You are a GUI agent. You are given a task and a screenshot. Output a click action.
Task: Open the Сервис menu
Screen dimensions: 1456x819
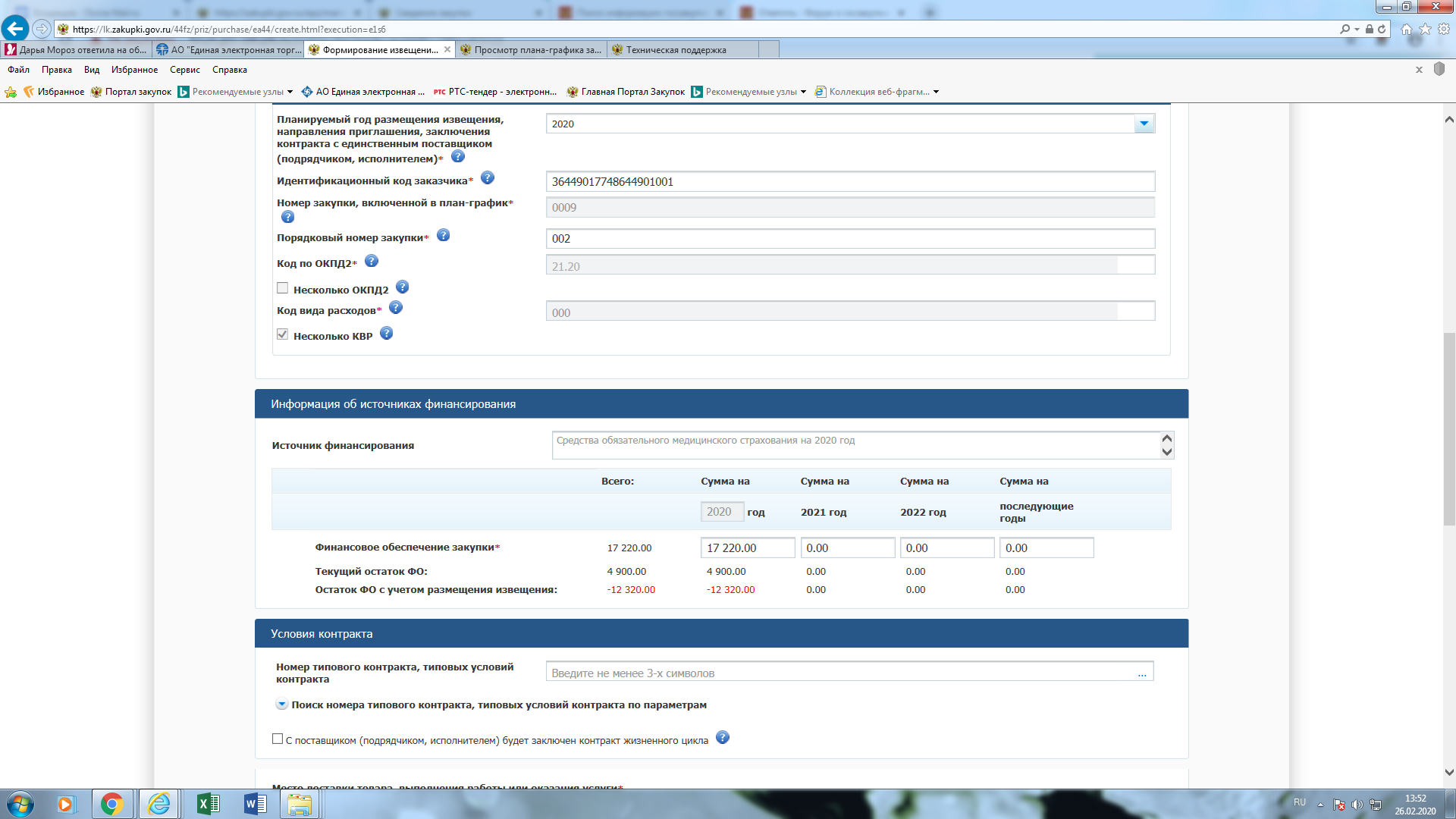184,70
